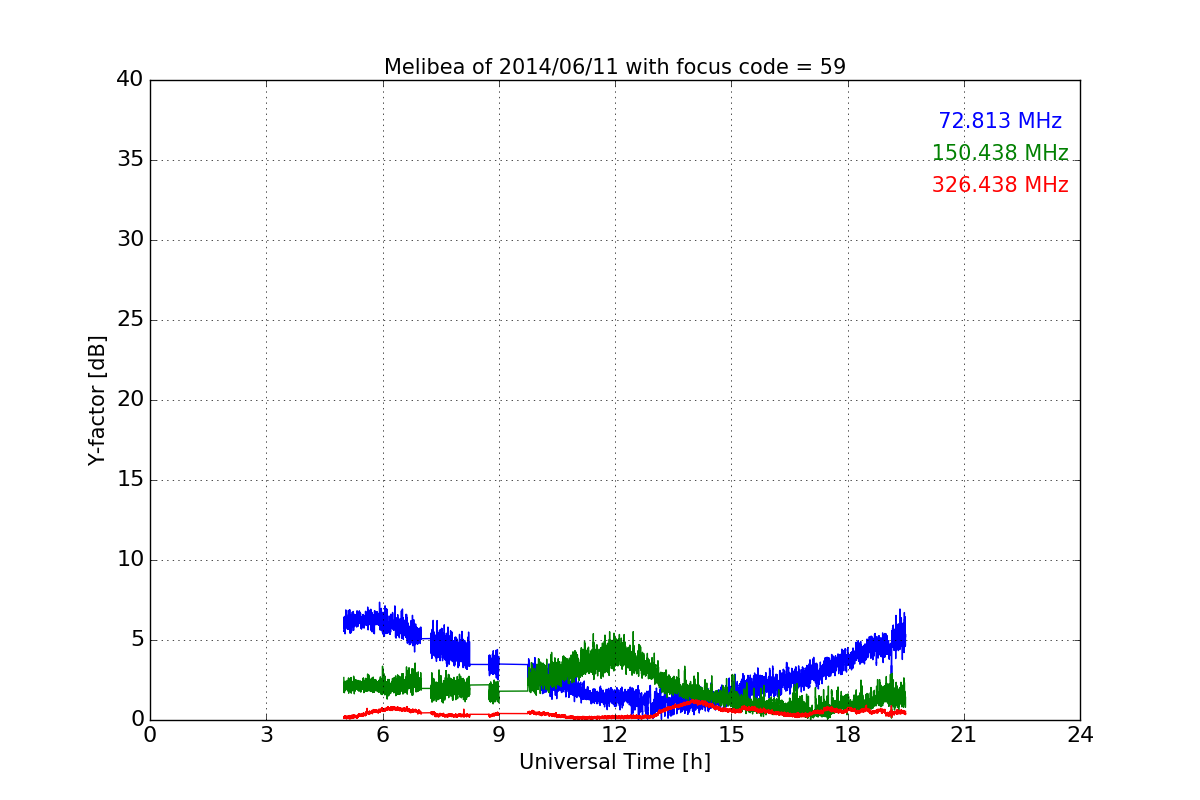Click x-axis tick label '6'
The height and width of the screenshot is (800, 1200).
click(x=382, y=735)
